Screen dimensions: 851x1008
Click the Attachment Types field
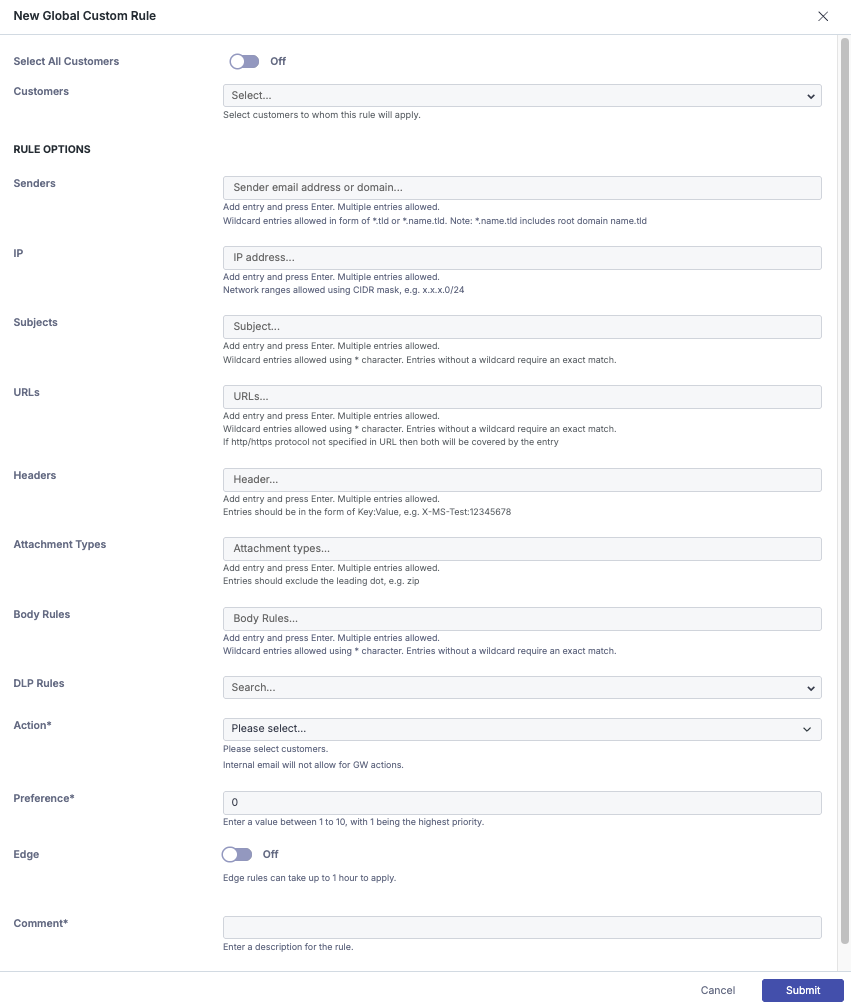pos(520,549)
